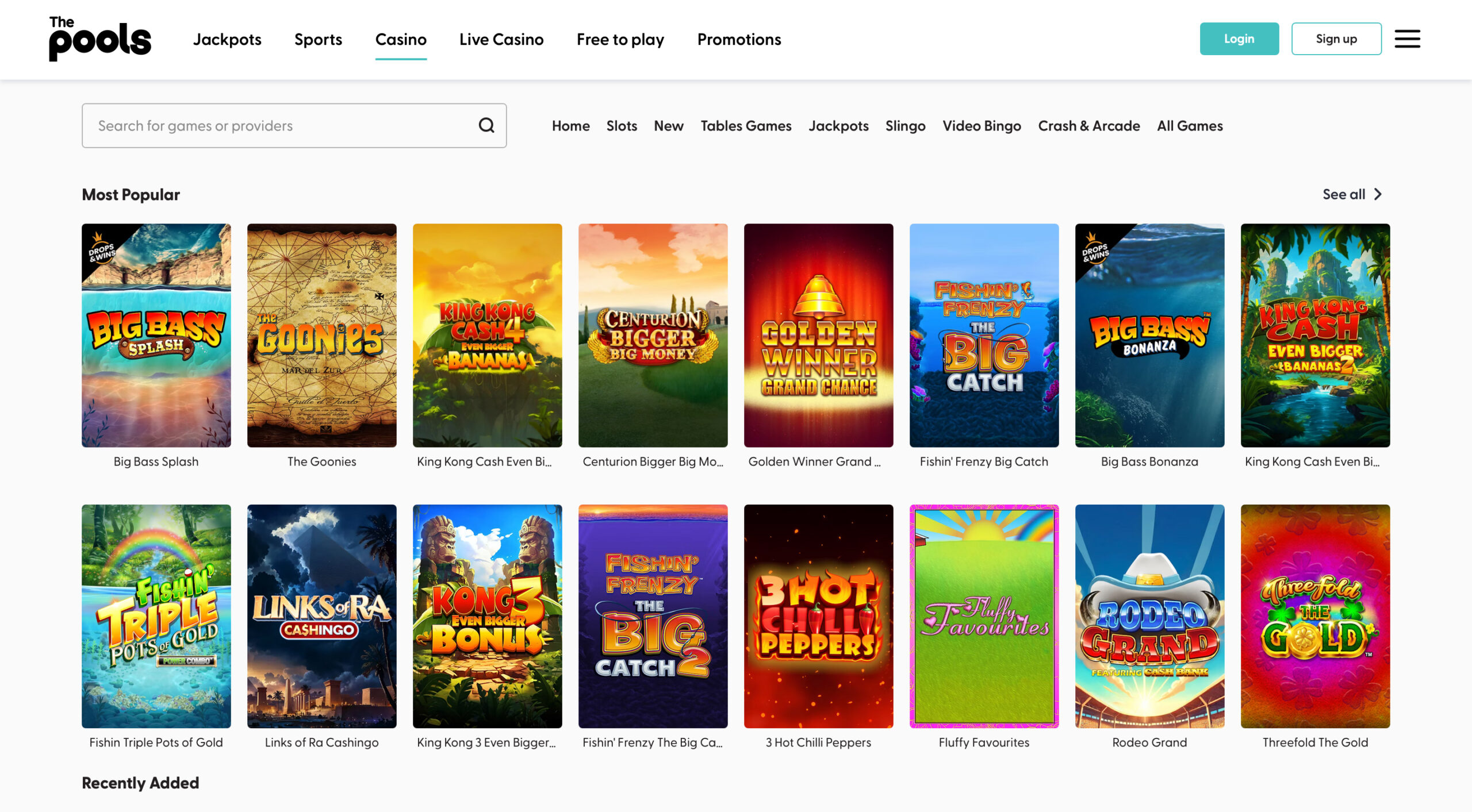Open Centurion Bigger Big Money thumbnail
This screenshot has height=812, width=1472.
pyautogui.click(x=653, y=335)
